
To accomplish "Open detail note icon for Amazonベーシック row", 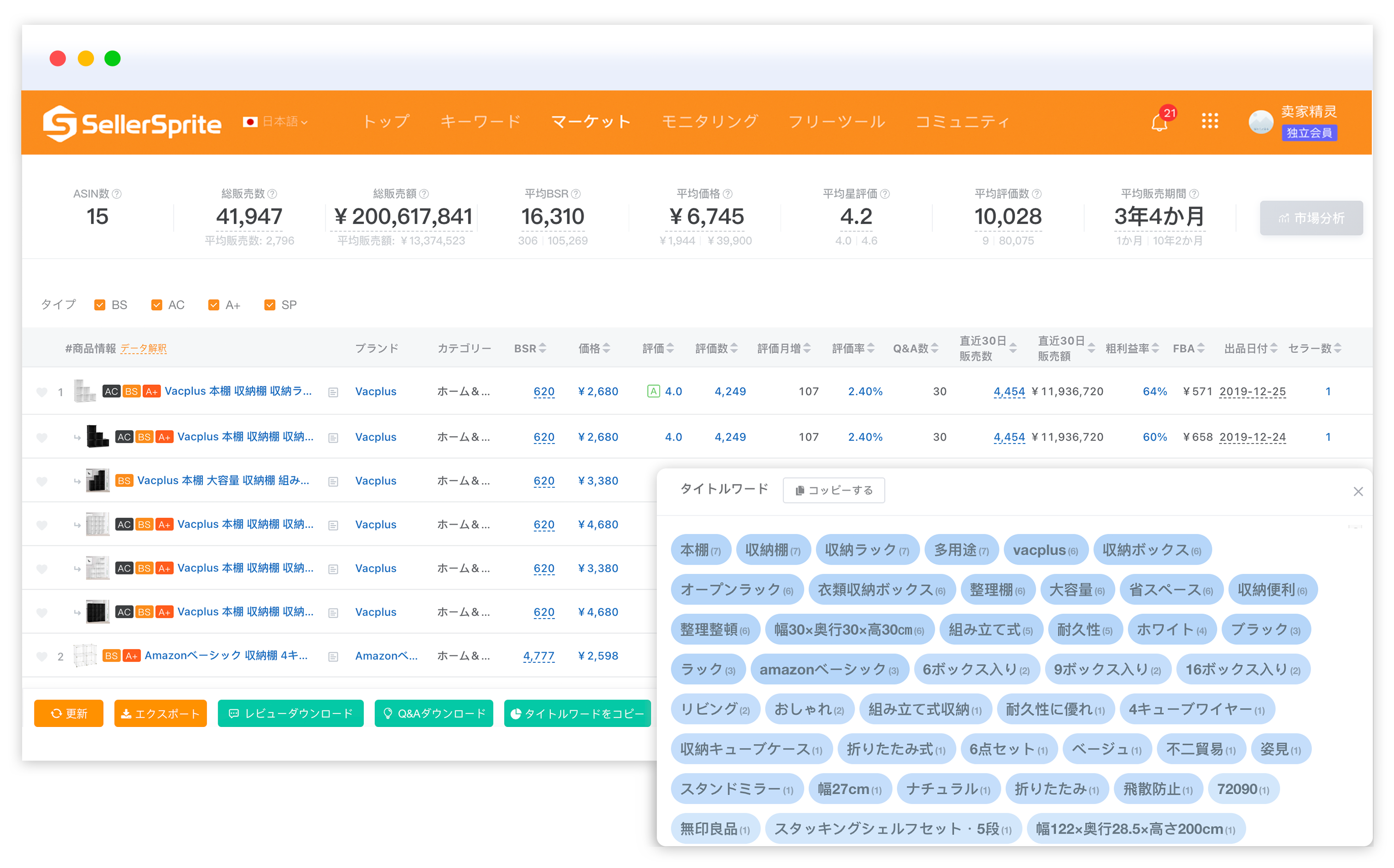I will (333, 656).
